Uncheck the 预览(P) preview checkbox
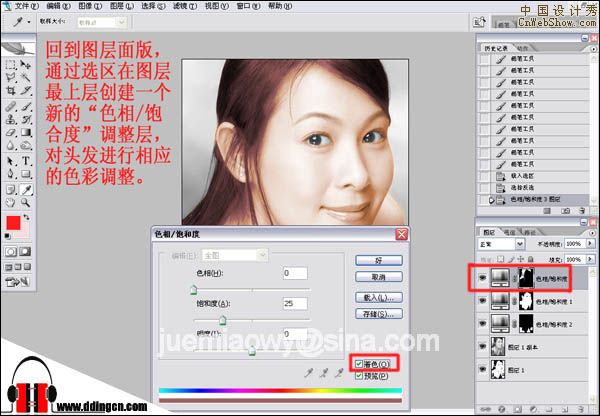 [x=359, y=376]
